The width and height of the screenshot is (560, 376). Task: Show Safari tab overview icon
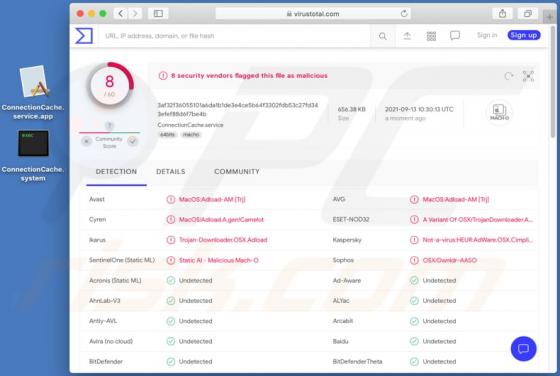coord(528,14)
